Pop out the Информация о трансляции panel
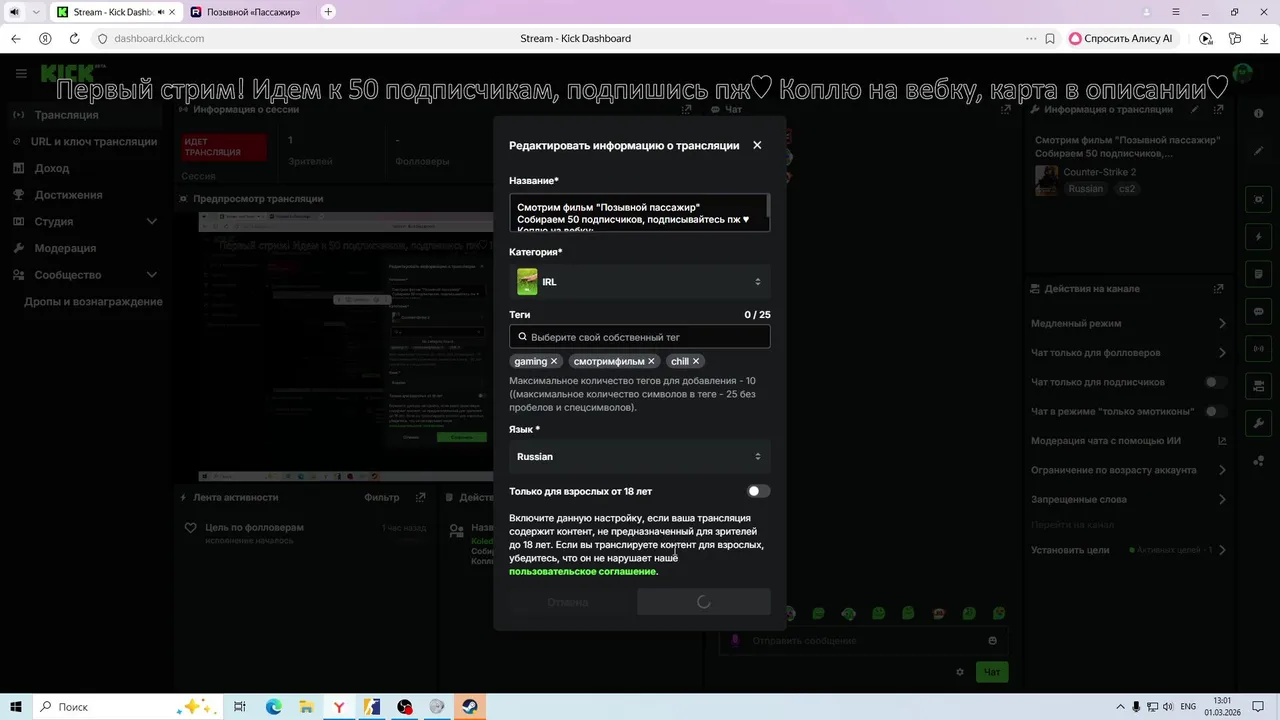This screenshot has width=1280, height=720. pyautogui.click(x=1218, y=110)
